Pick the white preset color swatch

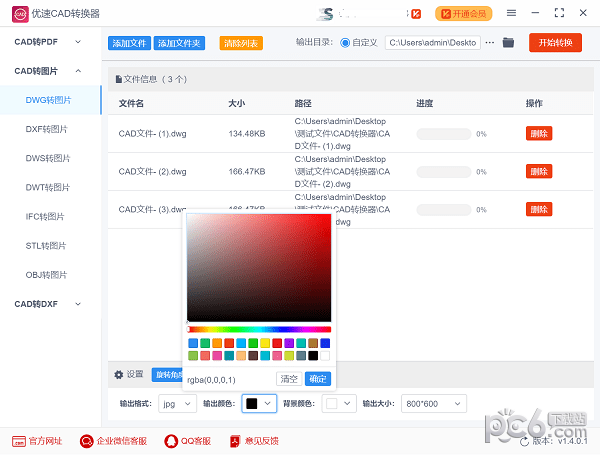(325, 355)
